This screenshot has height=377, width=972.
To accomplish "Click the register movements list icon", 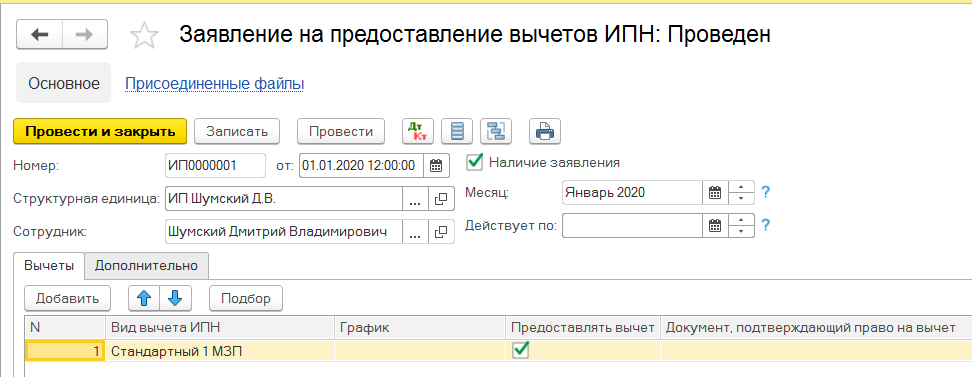I will point(457,131).
